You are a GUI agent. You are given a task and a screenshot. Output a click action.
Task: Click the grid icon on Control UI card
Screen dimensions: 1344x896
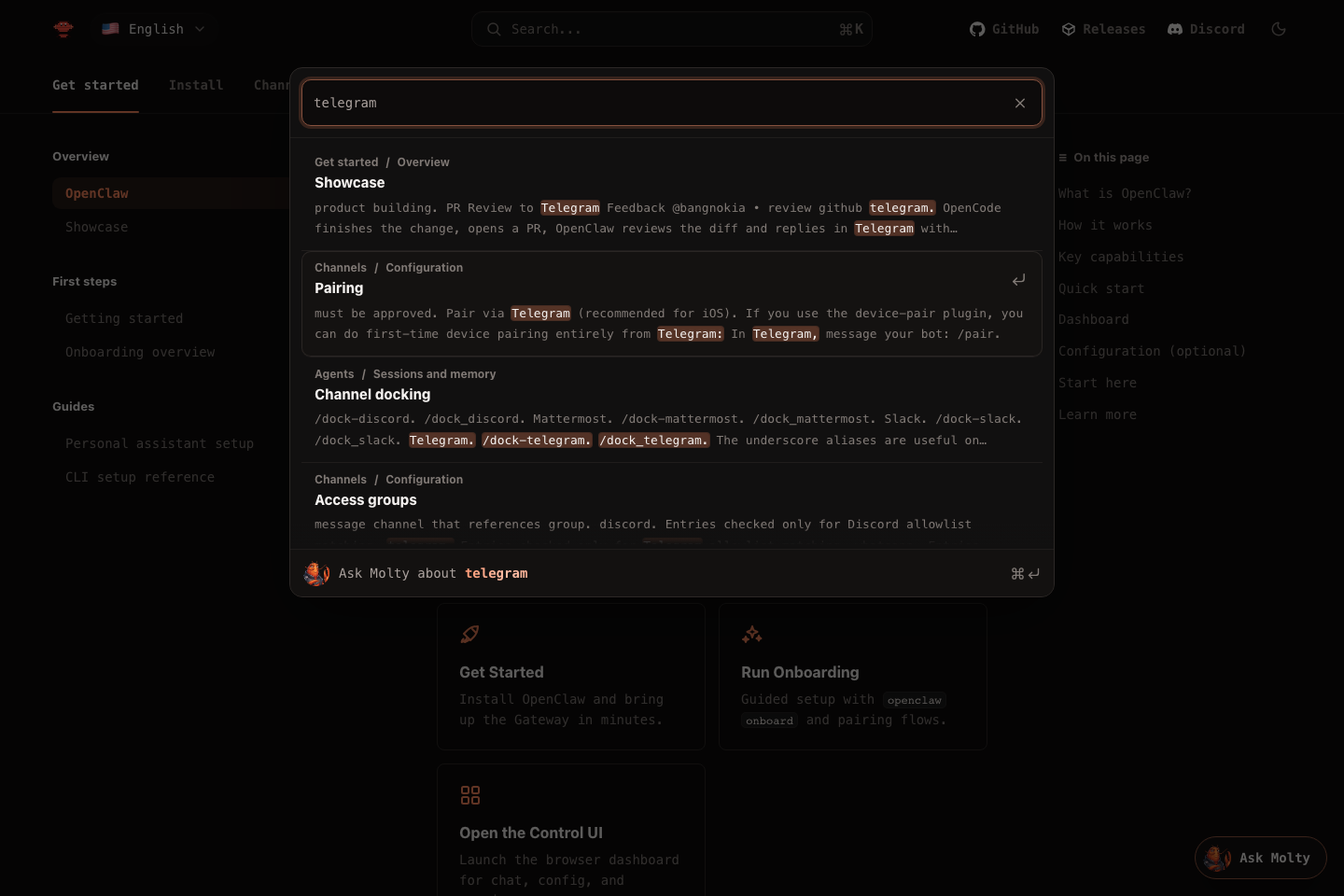(470, 795)
